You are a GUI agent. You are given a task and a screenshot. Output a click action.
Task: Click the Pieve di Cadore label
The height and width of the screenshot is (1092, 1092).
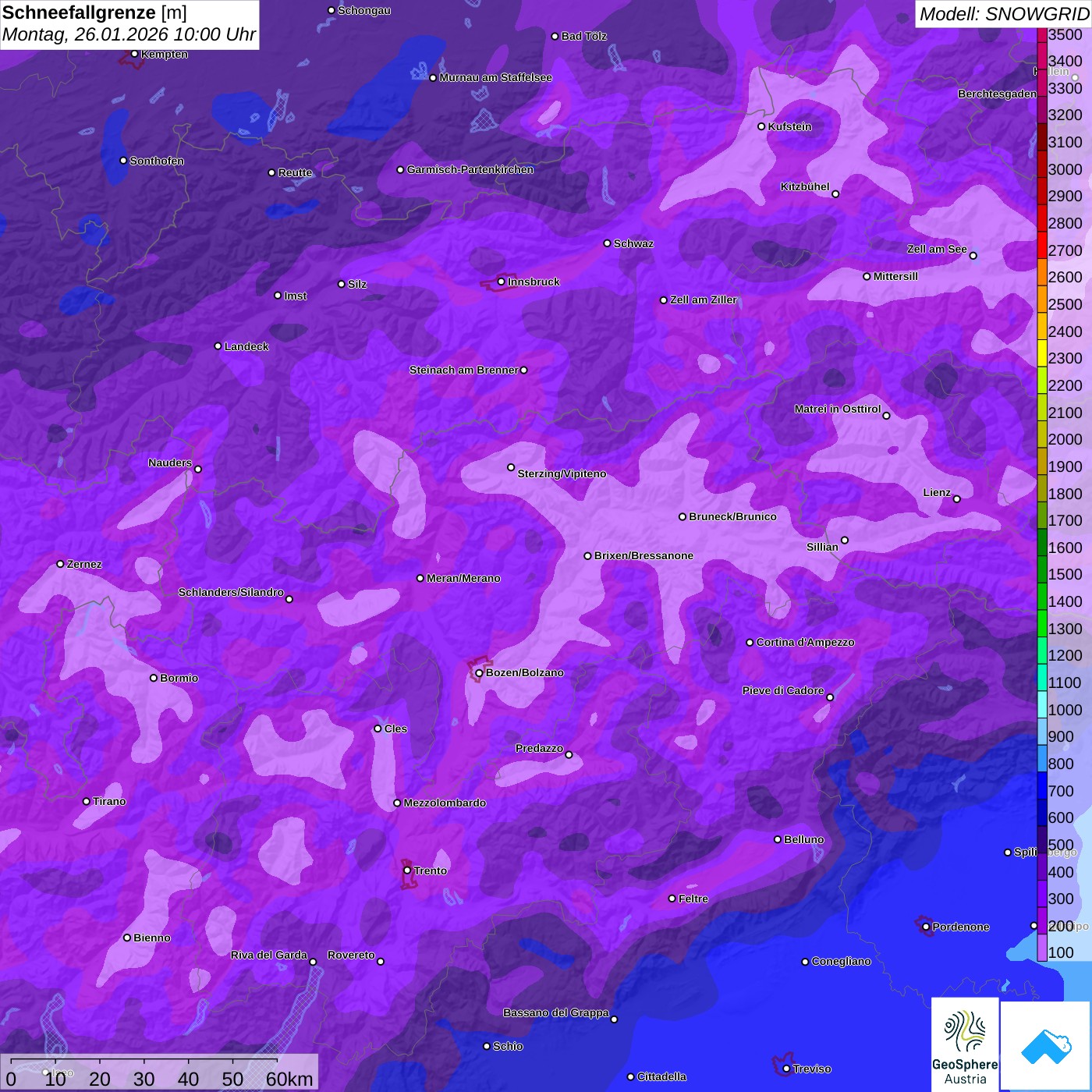click(x=783, y=691)
